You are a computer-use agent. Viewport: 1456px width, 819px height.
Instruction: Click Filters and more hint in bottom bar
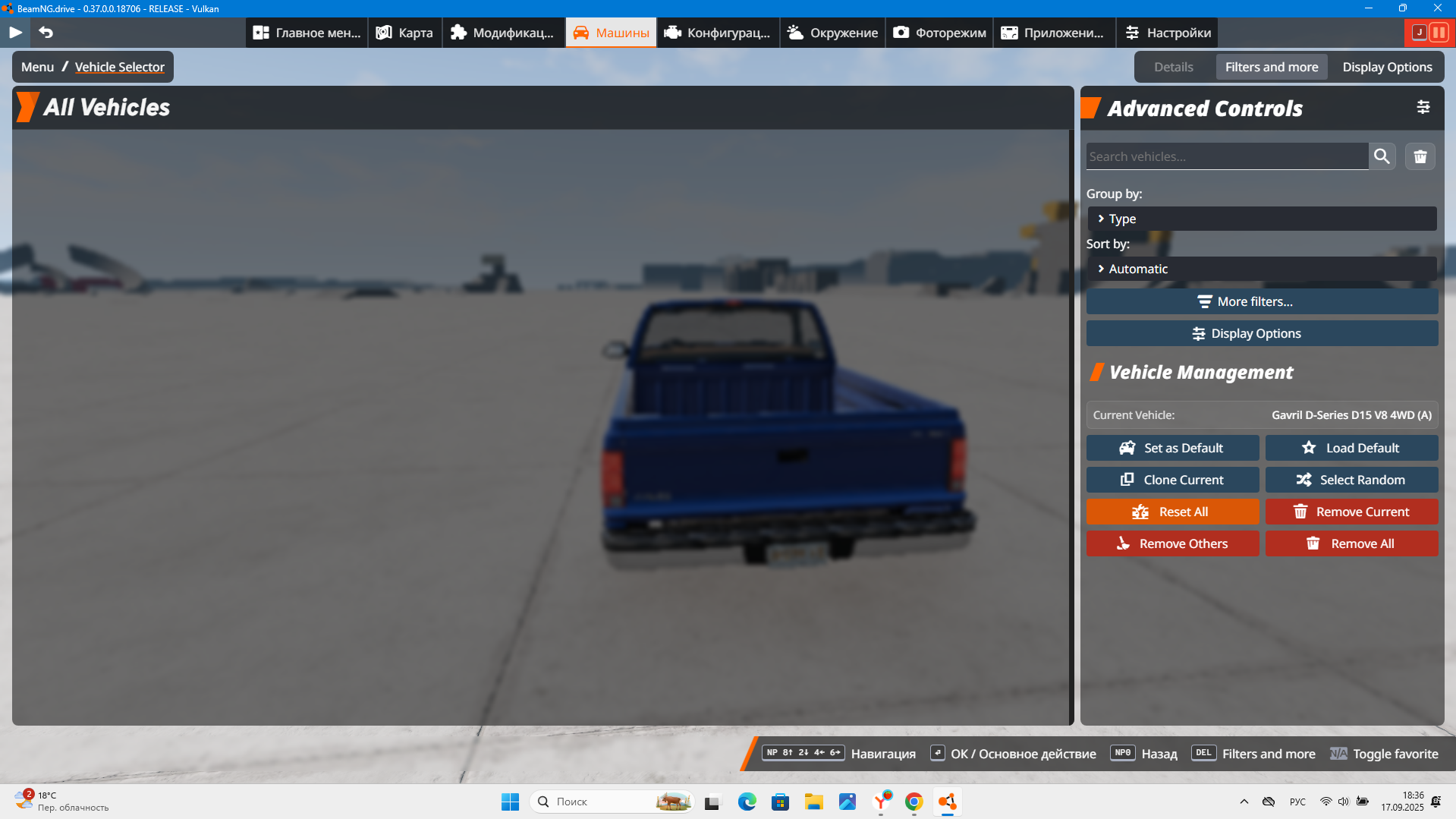pos(1253,754)
